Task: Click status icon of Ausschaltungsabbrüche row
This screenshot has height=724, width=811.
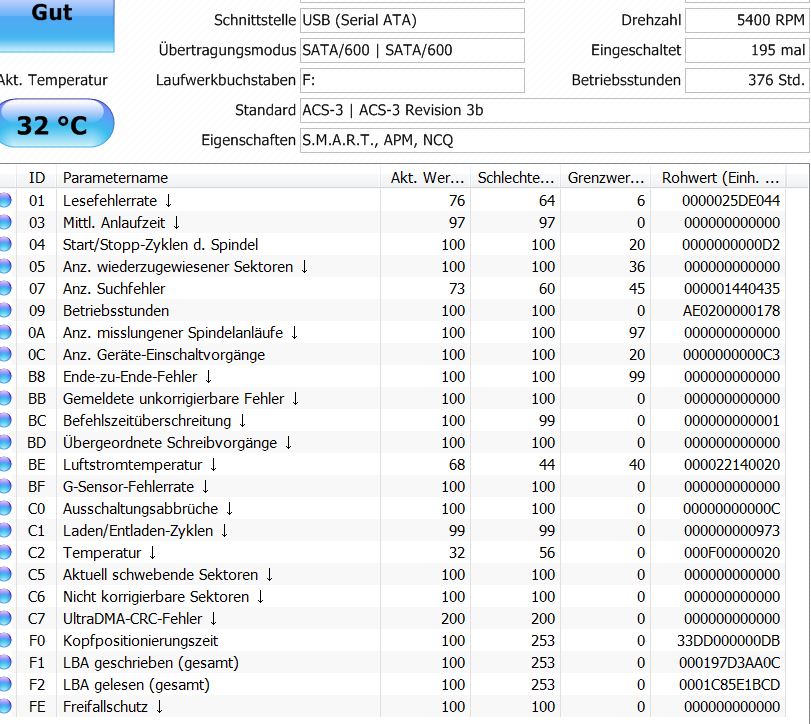Action: [x=5, y=508]
